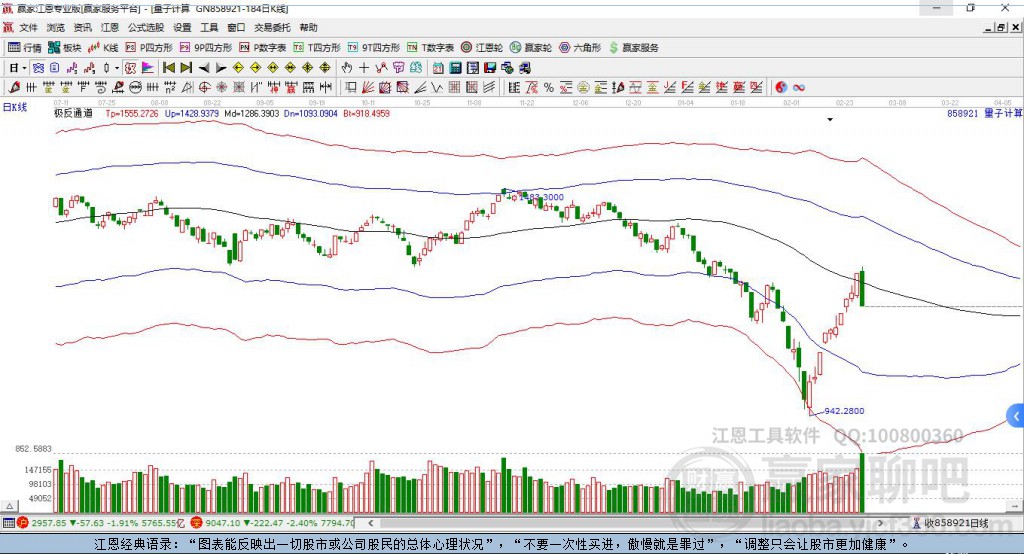This screenshot has height=554, width=1024.
Task: Select the Gann fan lines icon
Action: 368,87
